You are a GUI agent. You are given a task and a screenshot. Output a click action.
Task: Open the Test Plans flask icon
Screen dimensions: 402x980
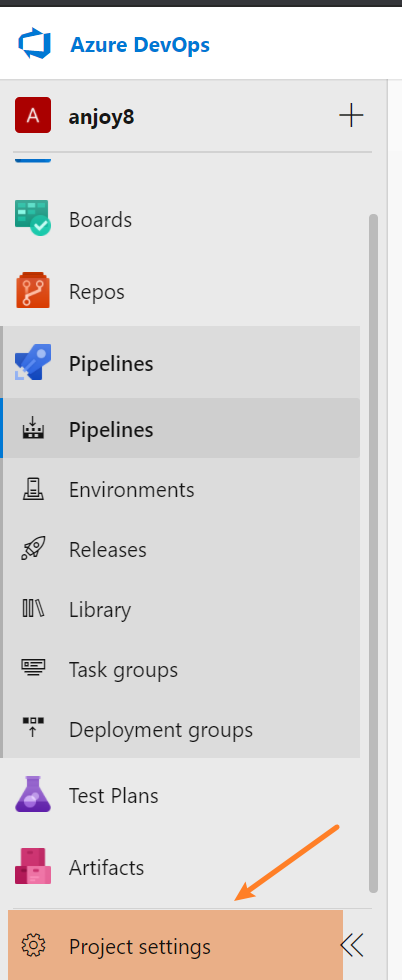(33, 794)
